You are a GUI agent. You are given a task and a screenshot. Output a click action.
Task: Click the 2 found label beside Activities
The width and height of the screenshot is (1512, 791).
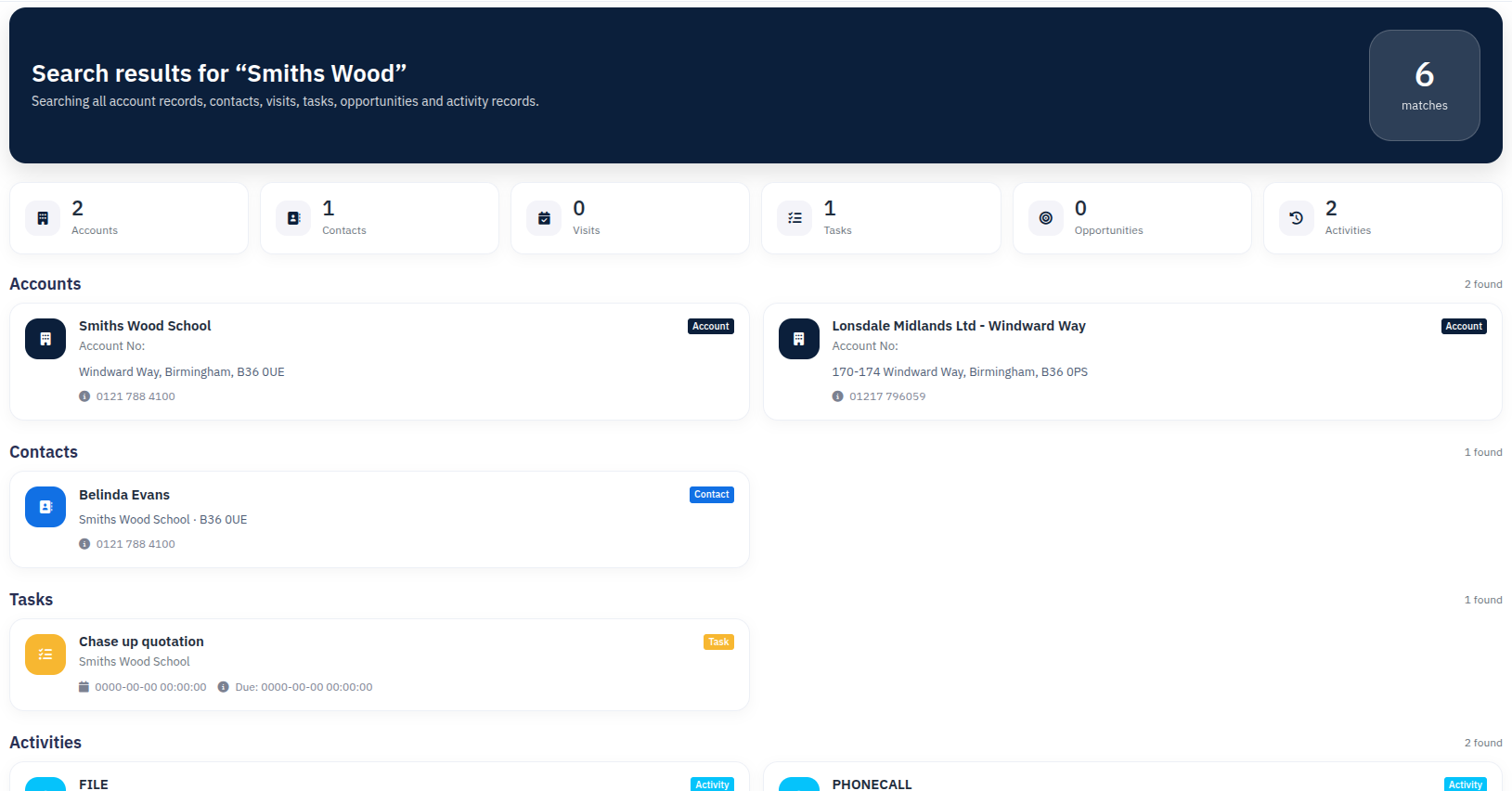coord(1483,743)
